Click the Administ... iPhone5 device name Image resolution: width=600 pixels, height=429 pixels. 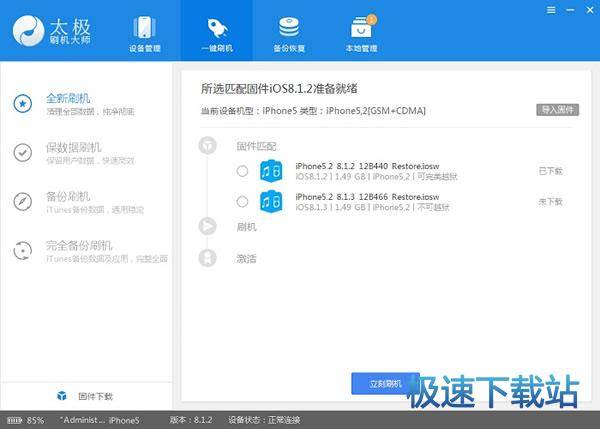100,420
